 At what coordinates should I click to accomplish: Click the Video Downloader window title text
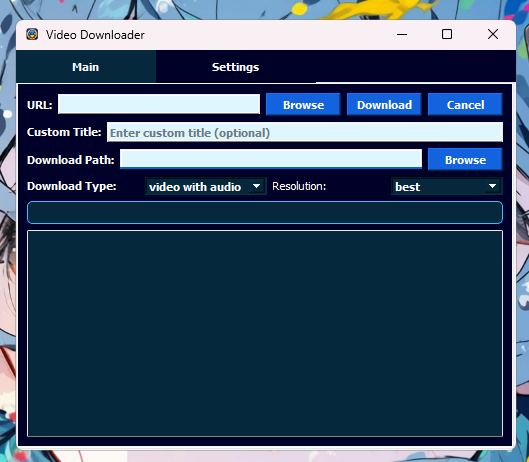(95, 35)
